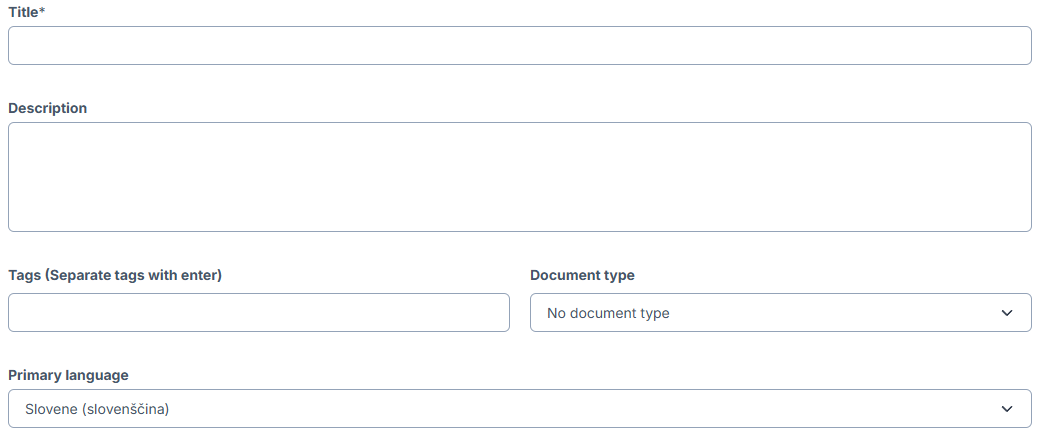Click the "Description" field label
The width and height of the screenshot is (1039, 437).
tap(47, 108)
